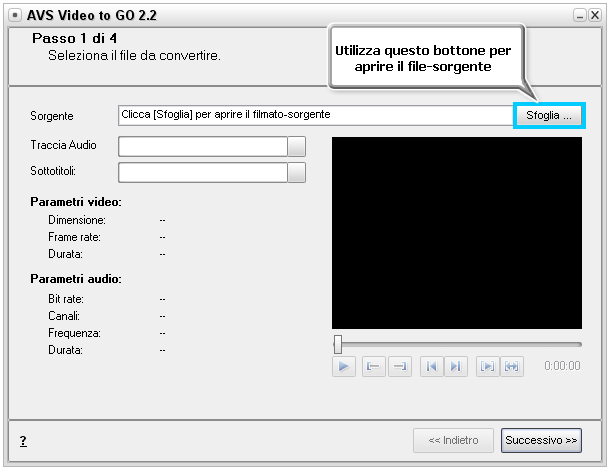Click the source file path field
This screenshot has height=471, width=610.
pos(316,115)
